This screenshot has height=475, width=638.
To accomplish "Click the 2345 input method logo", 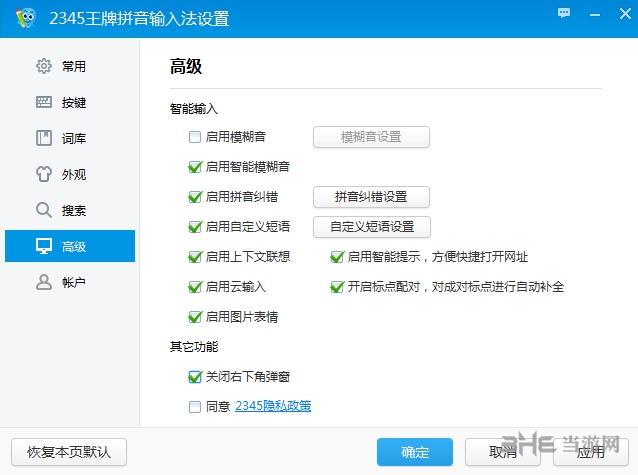I will click(24, 18).
